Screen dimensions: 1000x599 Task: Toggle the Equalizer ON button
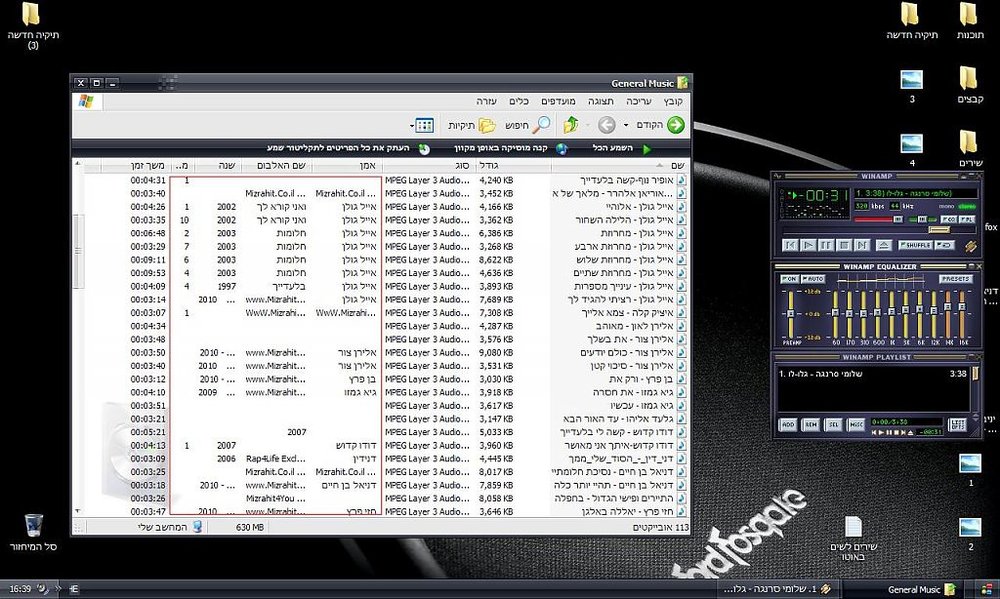(x=790, y=279)
